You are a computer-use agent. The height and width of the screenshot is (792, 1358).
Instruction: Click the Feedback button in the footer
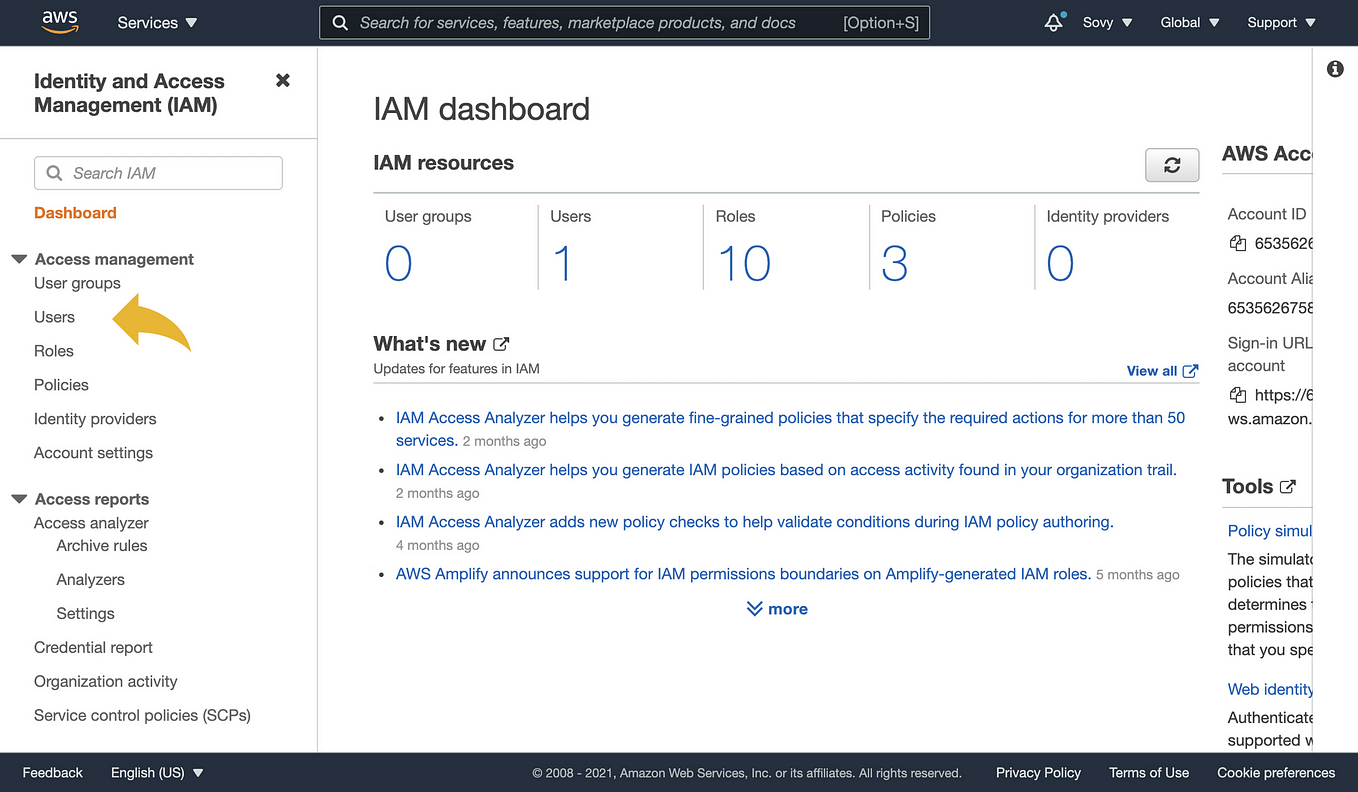point(53,773)
